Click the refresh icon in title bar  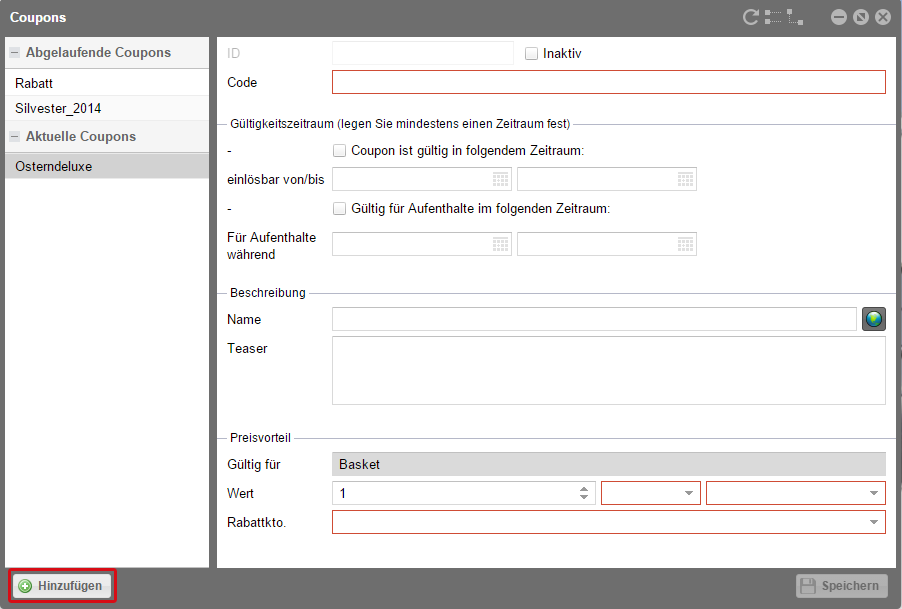[x=750, y=17]
